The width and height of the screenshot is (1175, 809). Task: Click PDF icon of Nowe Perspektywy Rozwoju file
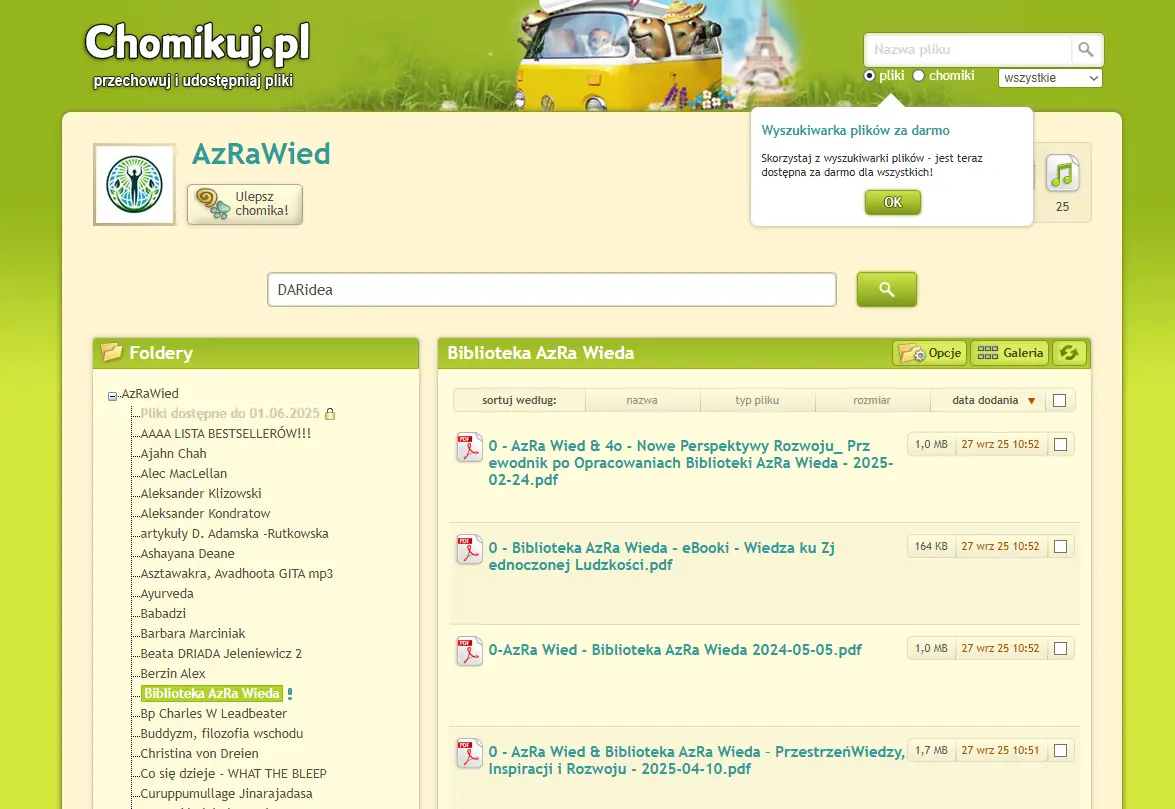(469, 447)
